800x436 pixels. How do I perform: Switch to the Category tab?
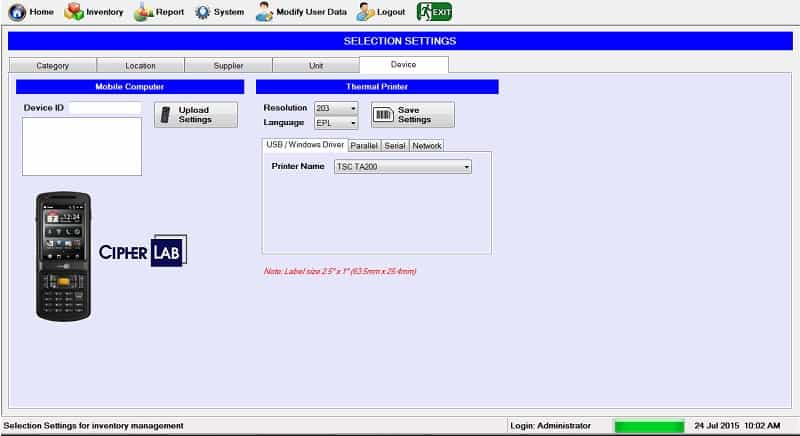53,66
